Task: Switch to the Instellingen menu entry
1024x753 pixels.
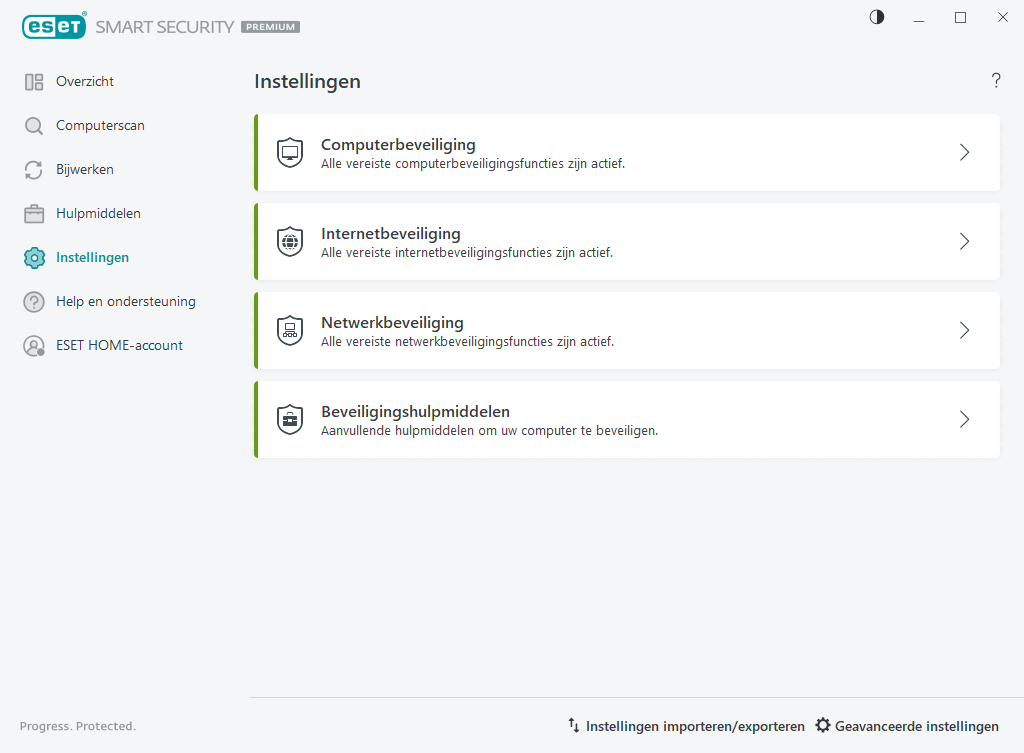Action: coord(92,257)
